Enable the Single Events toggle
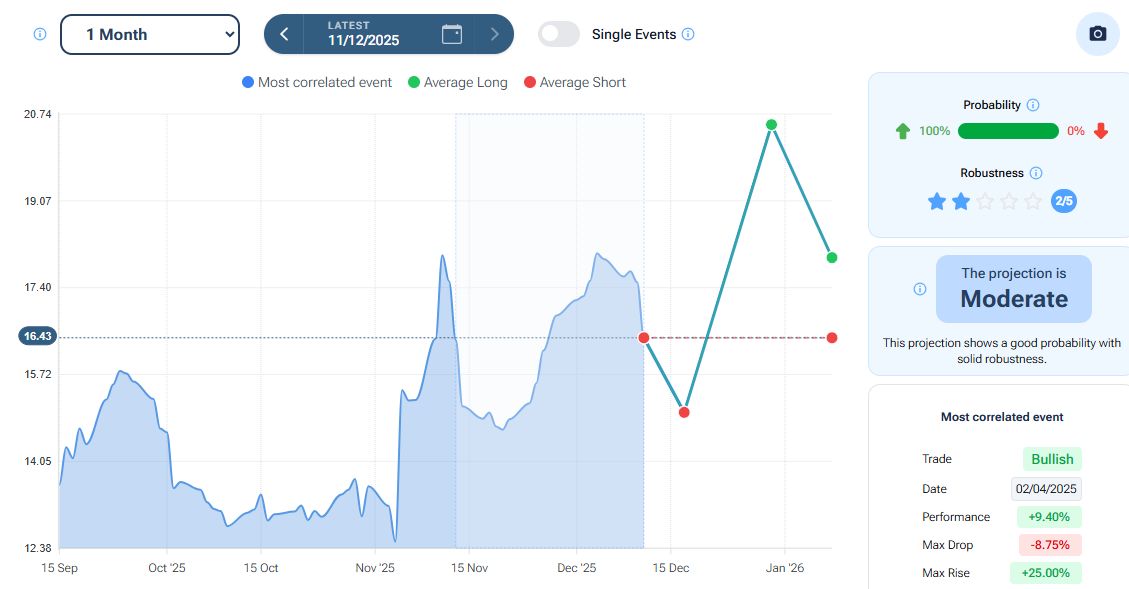 click(x=559, y=34)
